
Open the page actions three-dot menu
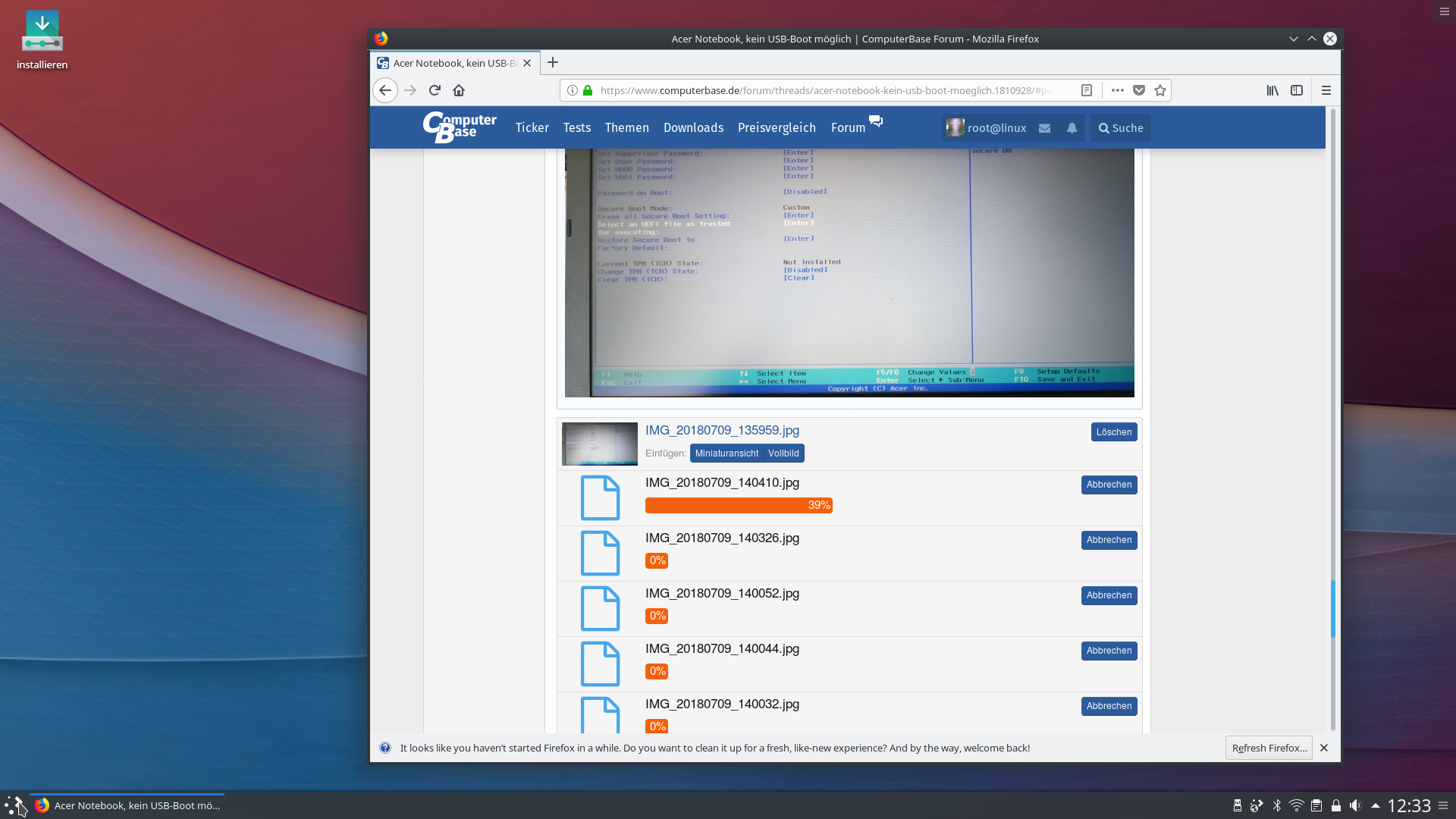tap(1118, 90)
